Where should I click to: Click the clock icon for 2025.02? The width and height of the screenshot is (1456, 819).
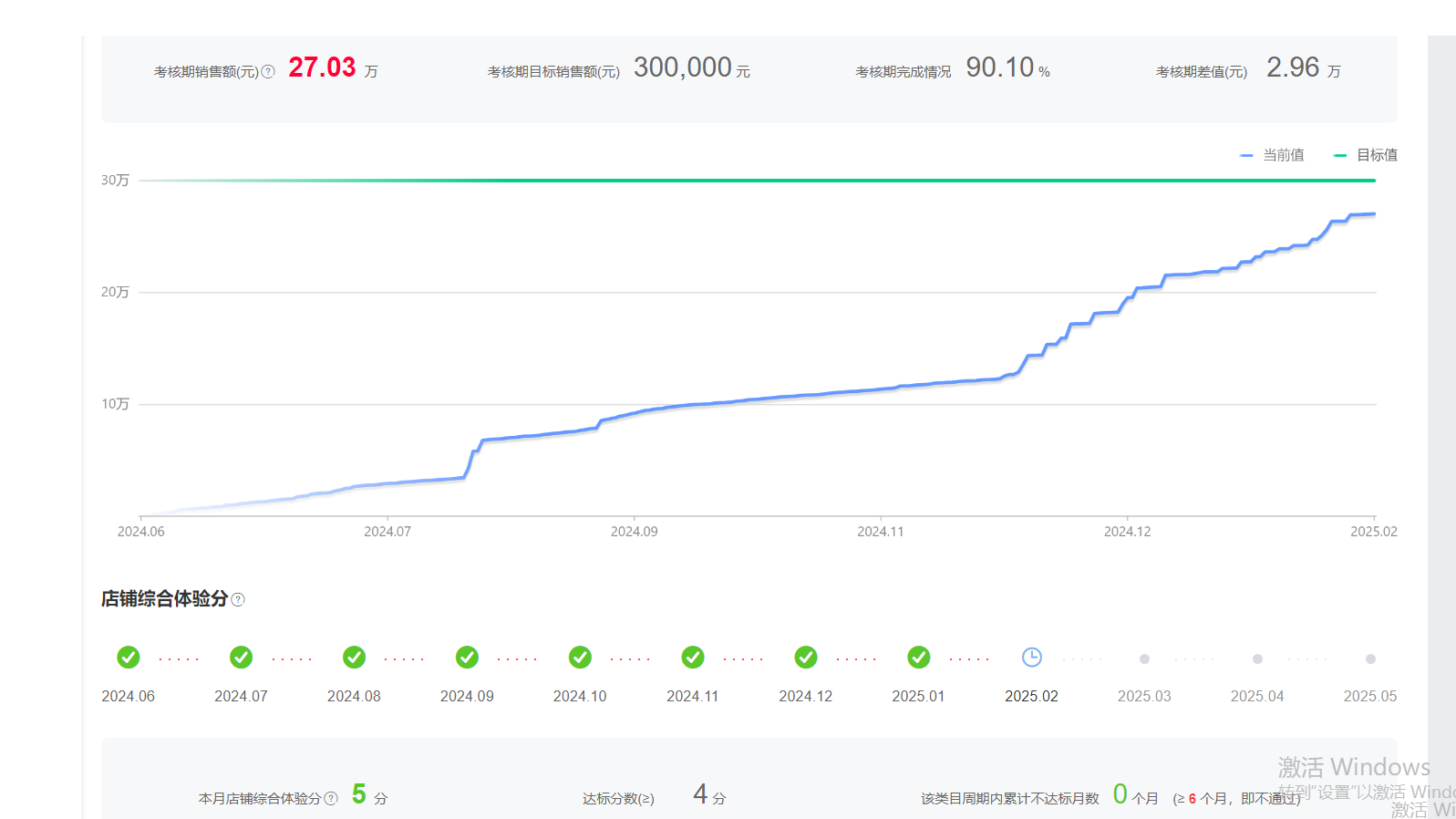1031,658
